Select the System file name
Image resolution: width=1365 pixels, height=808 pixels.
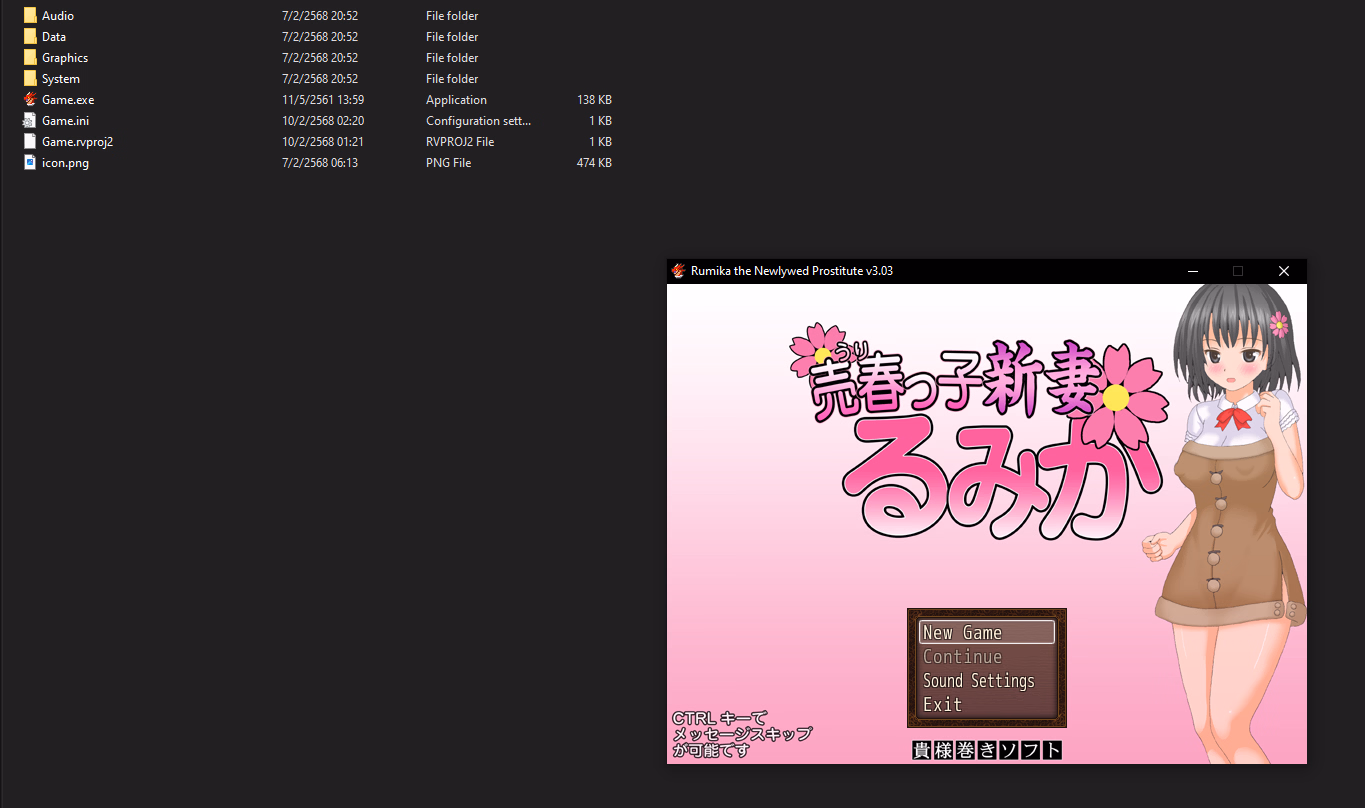coord(61,79)
